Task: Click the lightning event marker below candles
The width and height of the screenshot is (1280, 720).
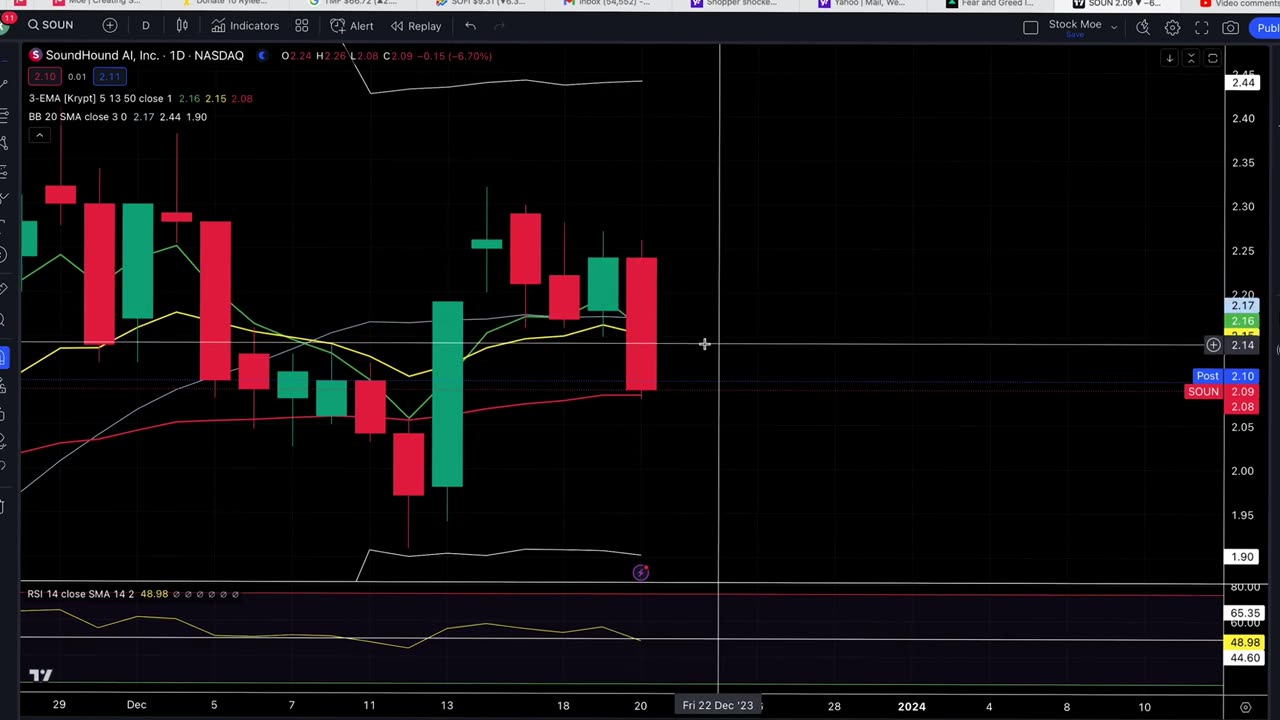Action: point(641,573)
